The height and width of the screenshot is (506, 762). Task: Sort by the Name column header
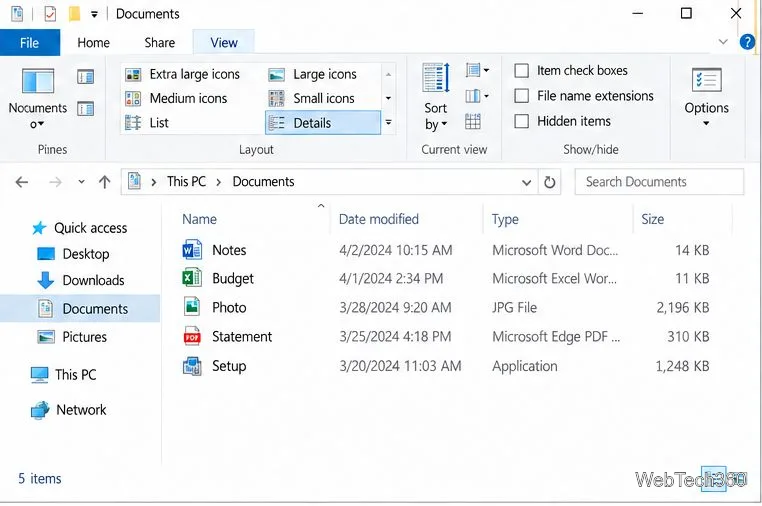pyautogui.click(x=200, y=219)
